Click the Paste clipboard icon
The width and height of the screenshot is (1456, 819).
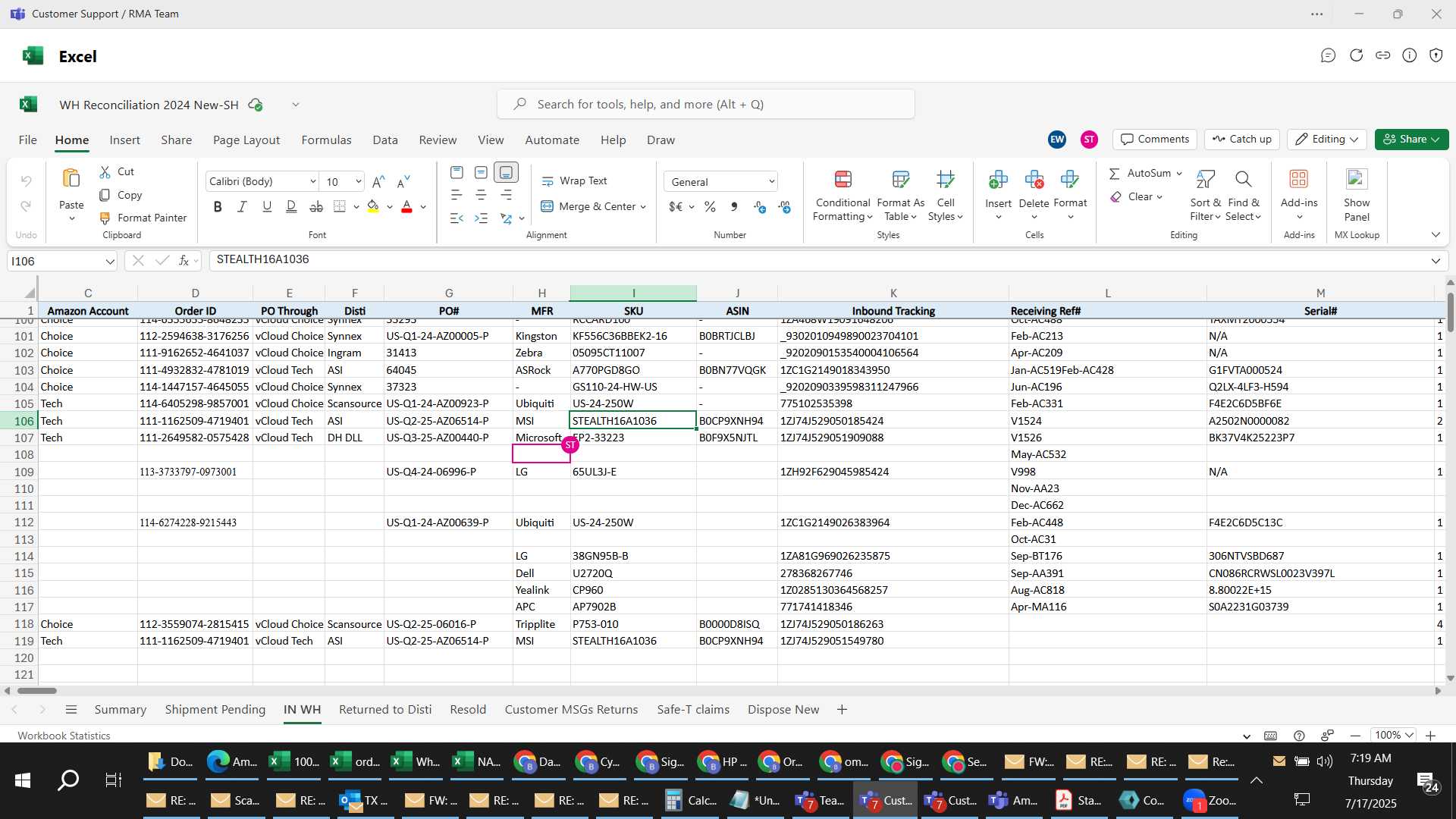[71, 178]
